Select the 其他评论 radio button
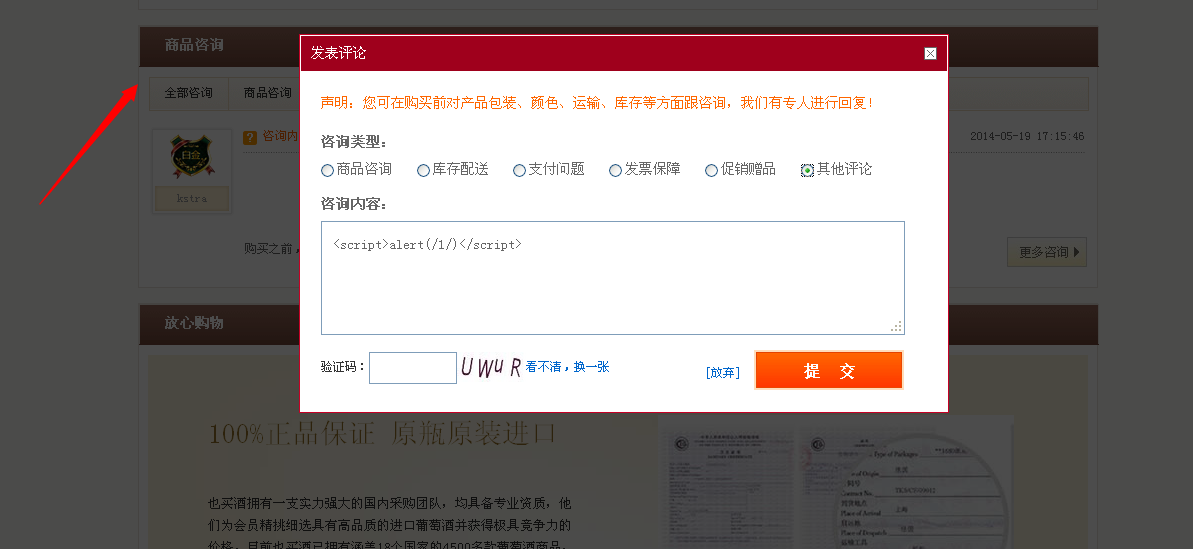Viewport: 1193px width, 549px height. 807,170
